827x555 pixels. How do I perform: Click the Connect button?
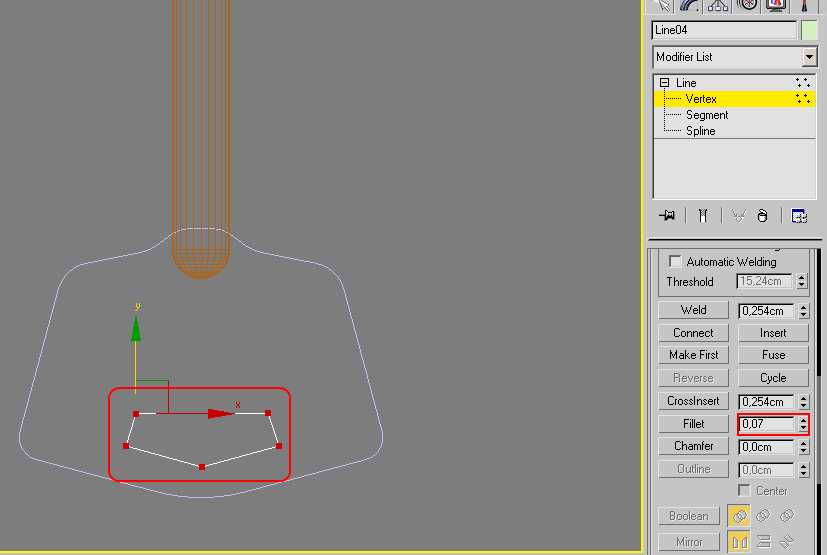pyautogui.click(x=694, y=333)
